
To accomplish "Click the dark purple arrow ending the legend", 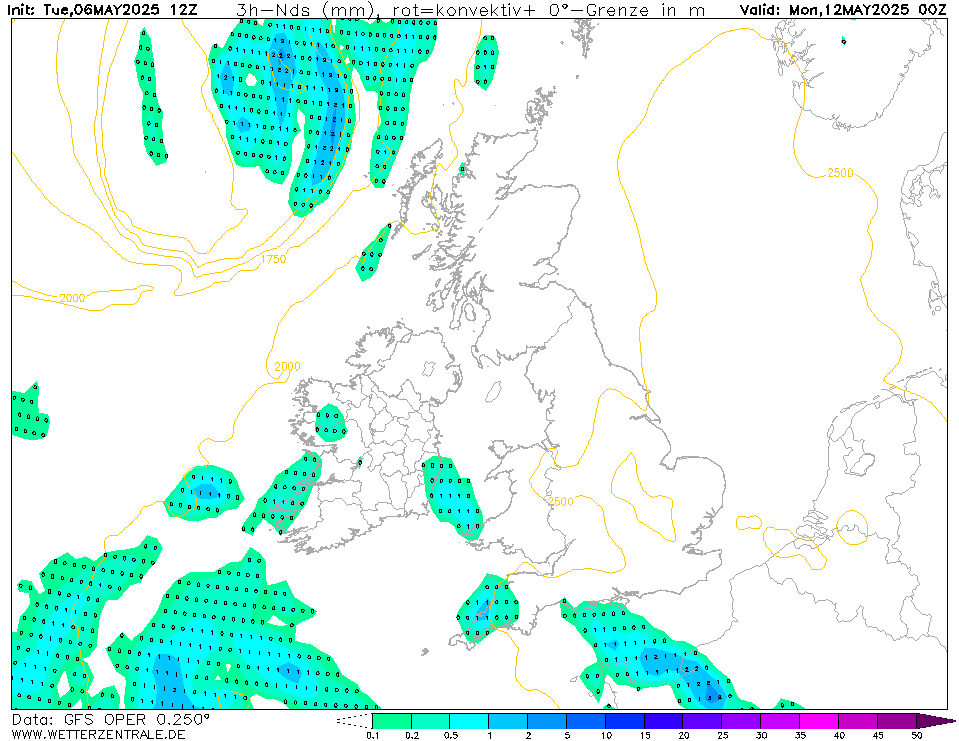I will (935, 721).
